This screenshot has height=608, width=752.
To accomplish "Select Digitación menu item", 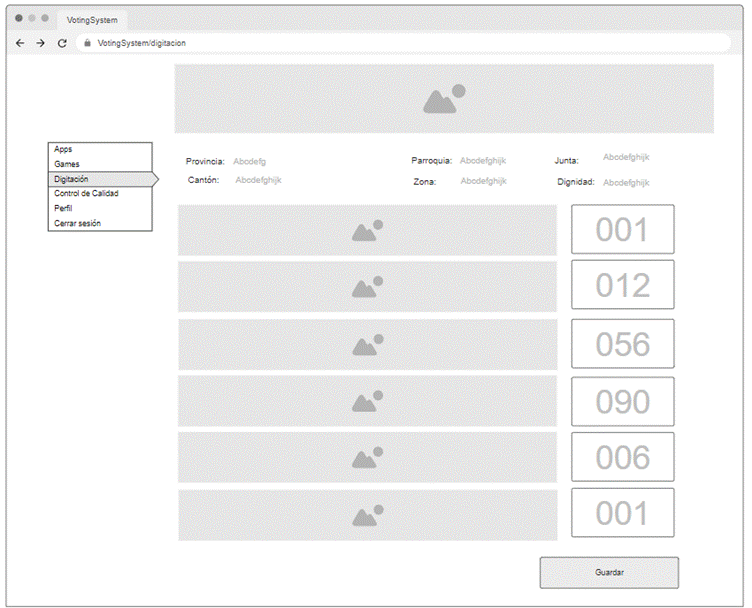I will (72, 179).
